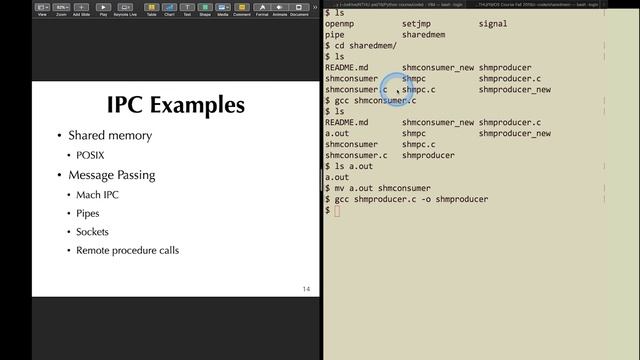Click the terminal cursor at last prompt
The image size is (640, 360).
(x=337, y=211)
